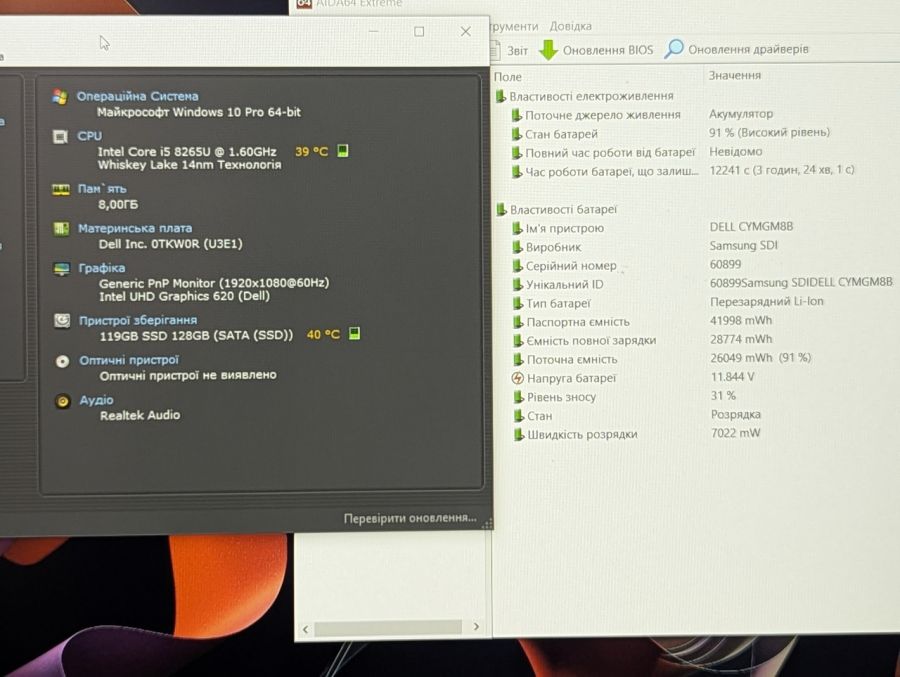Viewport: 900px width, 677px height.
Task: Click the value 11.844 V
Action: 732,377
